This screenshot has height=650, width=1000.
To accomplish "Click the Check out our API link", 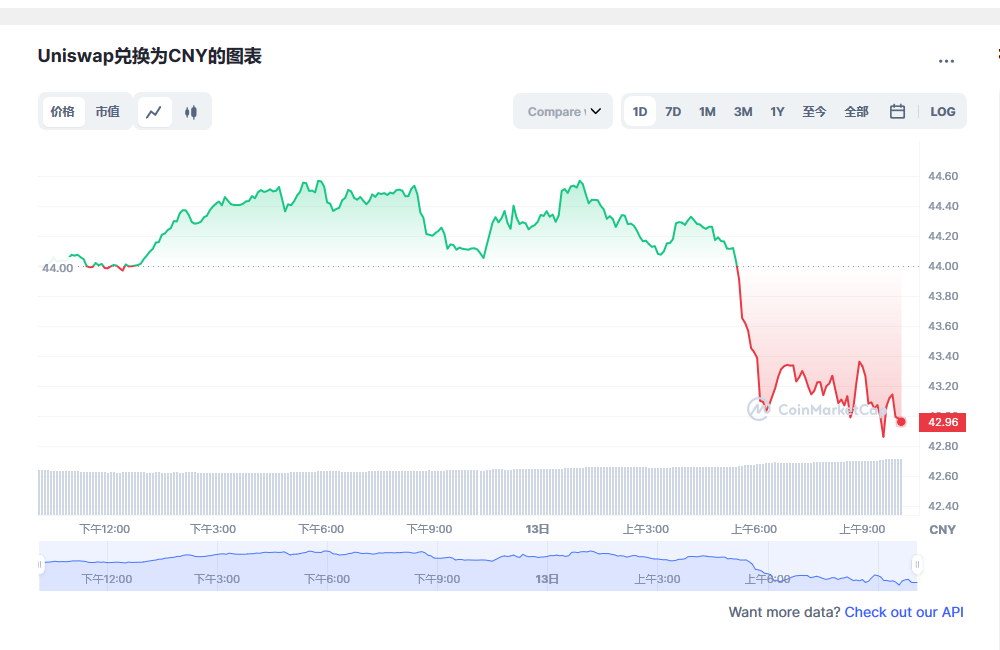I will [x=904, y=612].
